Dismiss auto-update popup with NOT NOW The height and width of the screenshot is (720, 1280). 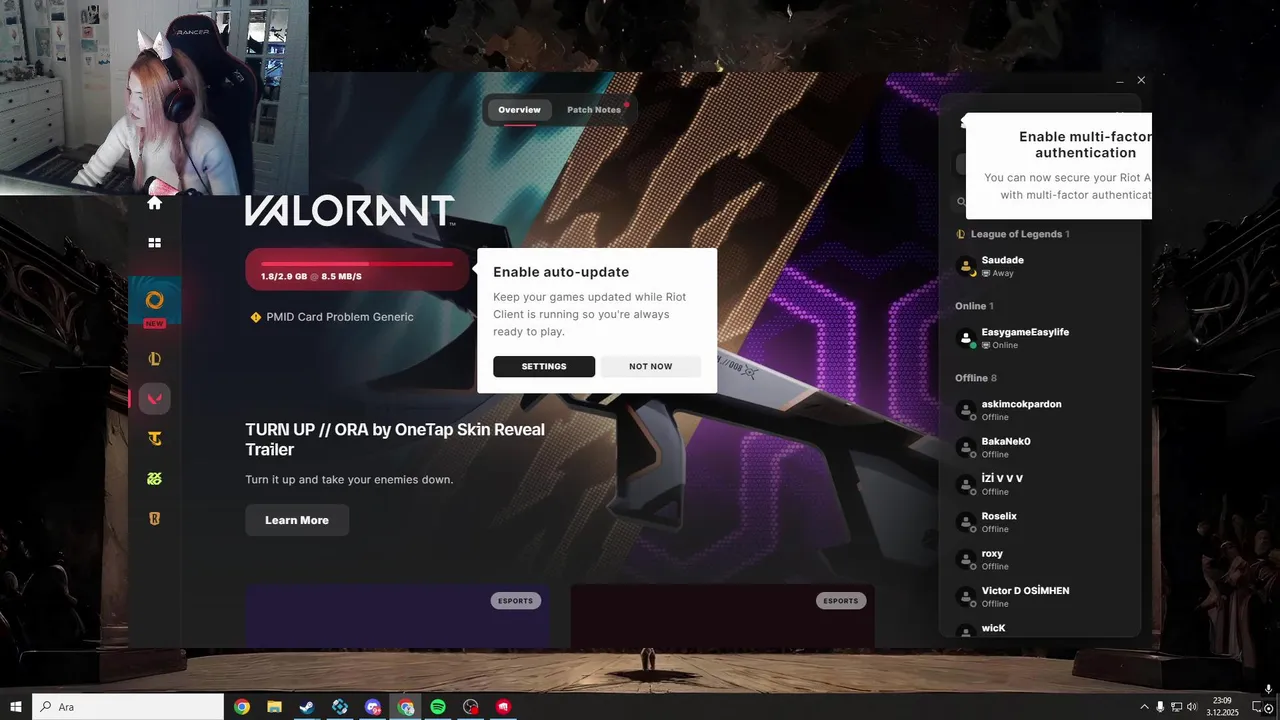651,366
